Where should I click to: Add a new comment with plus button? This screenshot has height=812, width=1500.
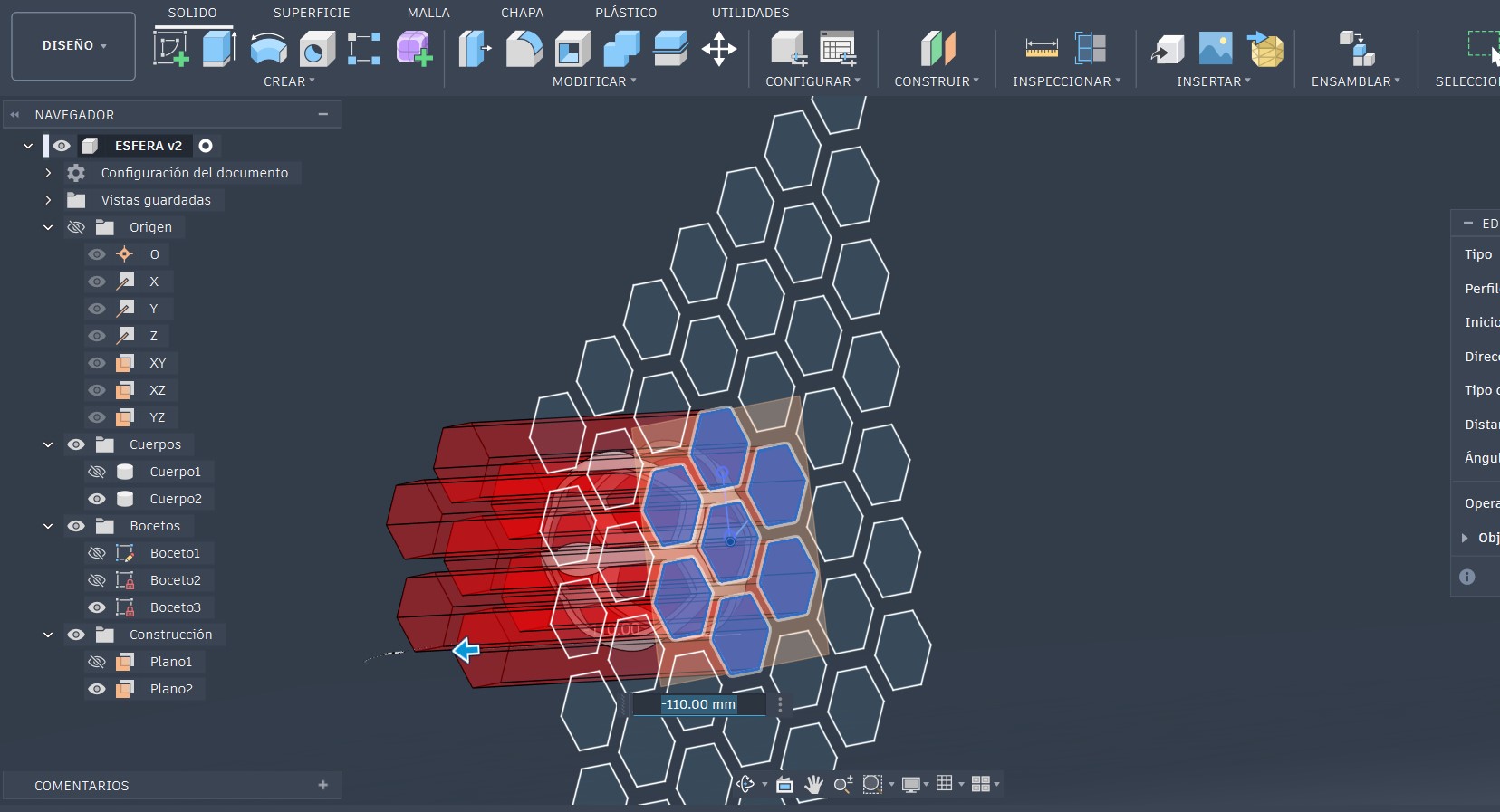coord(323,785)
